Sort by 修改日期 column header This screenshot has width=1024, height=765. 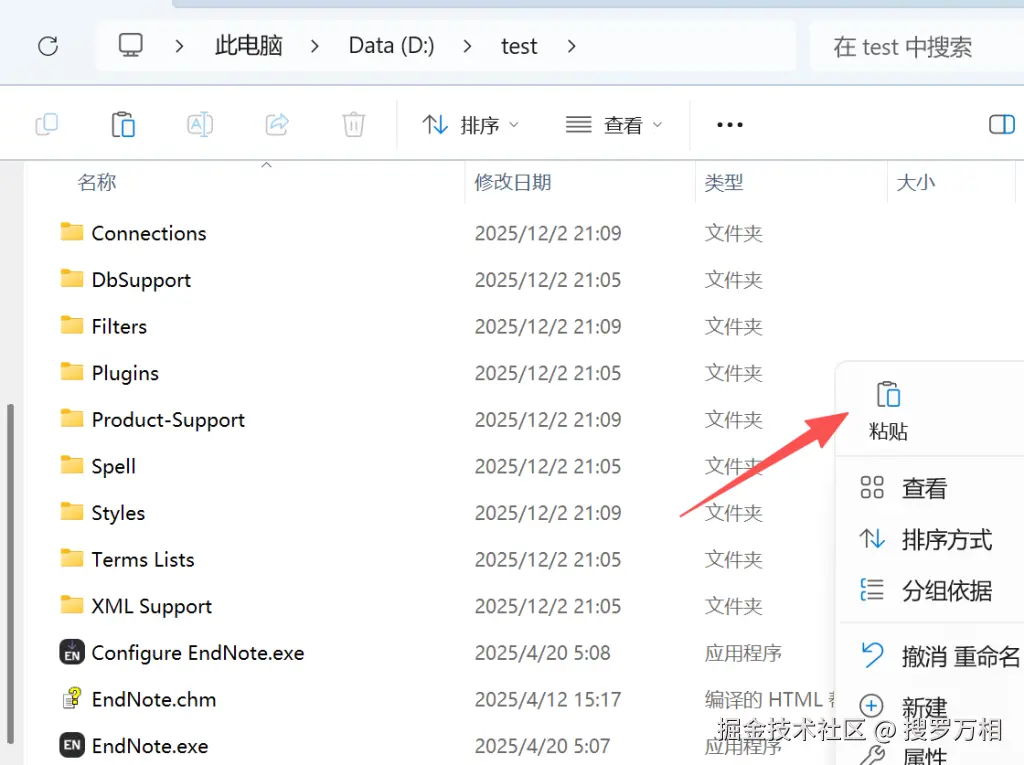click(x=513, y=182)
